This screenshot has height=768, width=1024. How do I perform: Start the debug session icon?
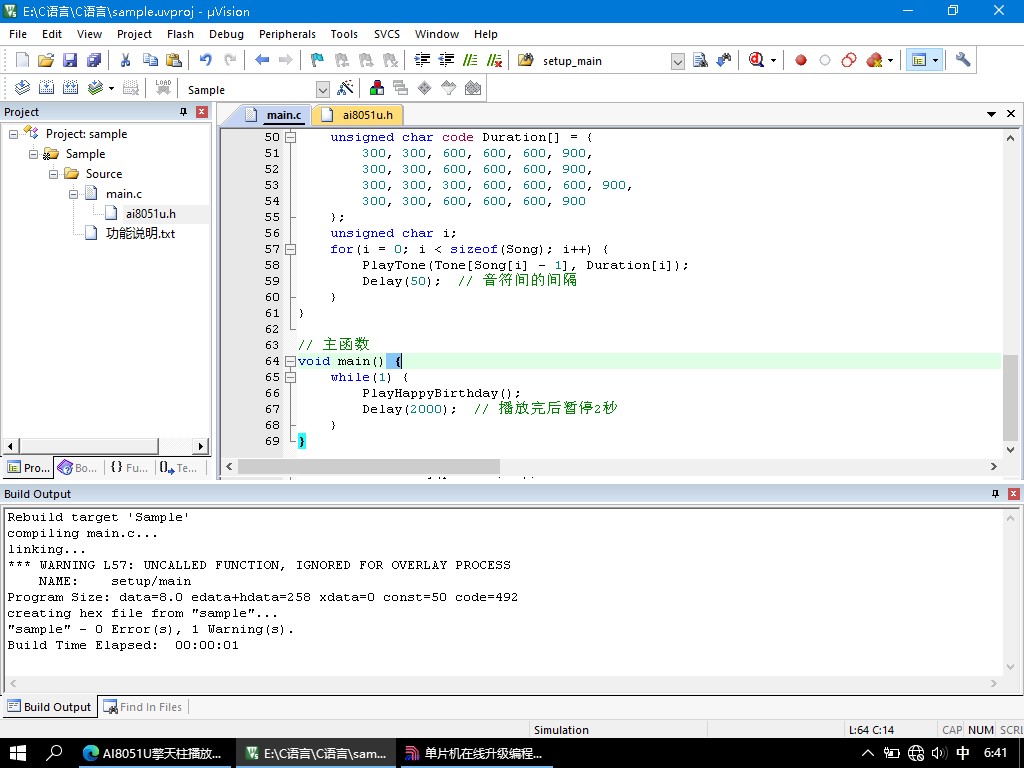tap(756, 60)
